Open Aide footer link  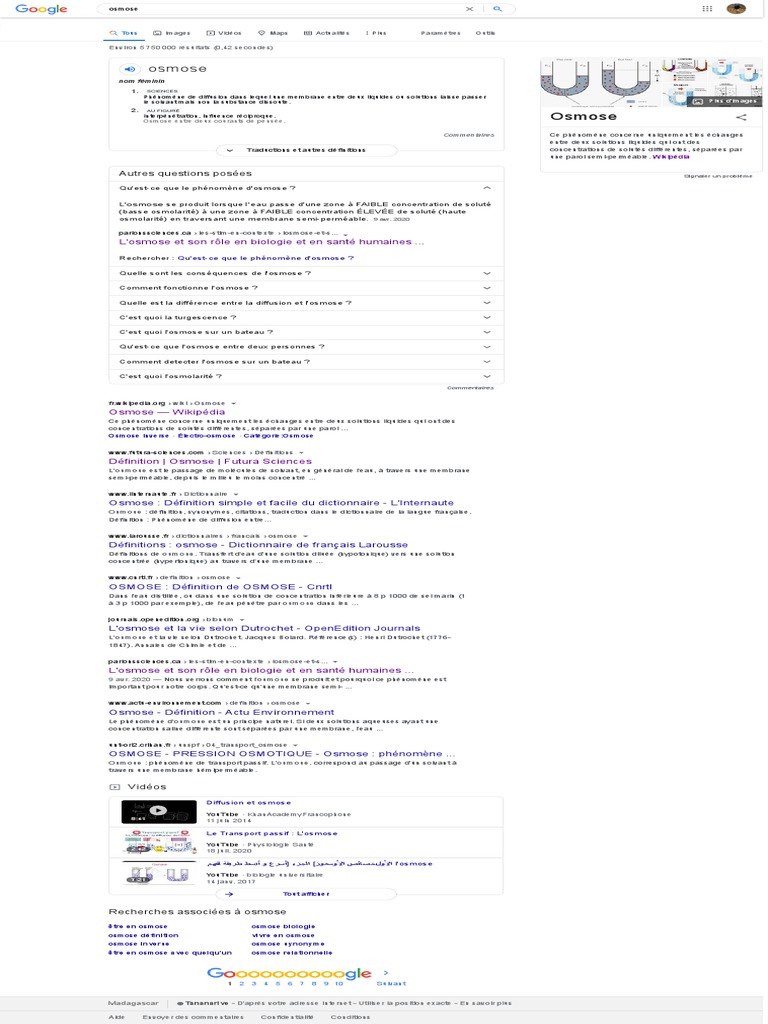(x=116, y=1017)
